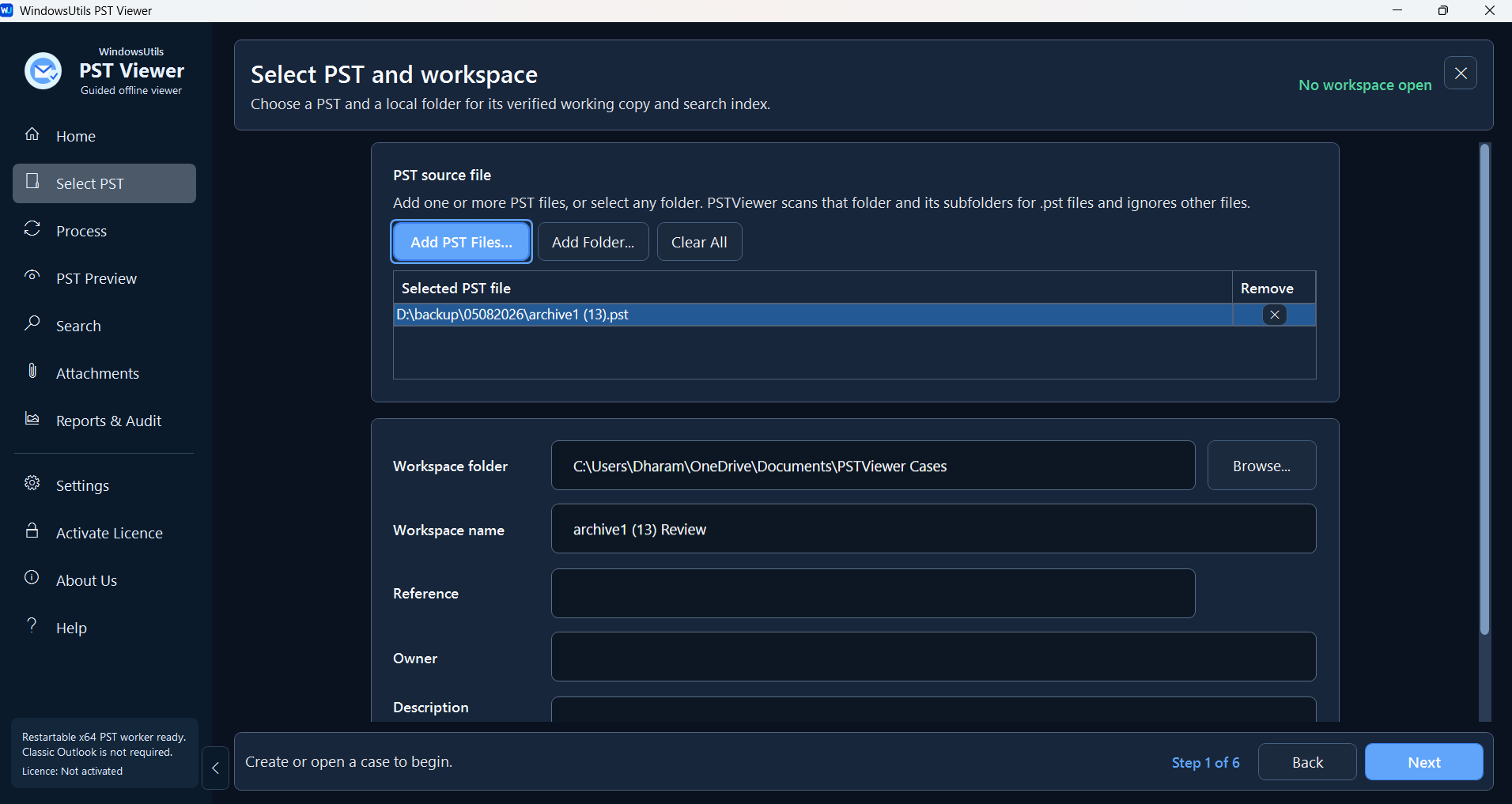Open the Help label in sidebar
The height and width of the screenshot is (804, 1512).
(x=71, y=628)
